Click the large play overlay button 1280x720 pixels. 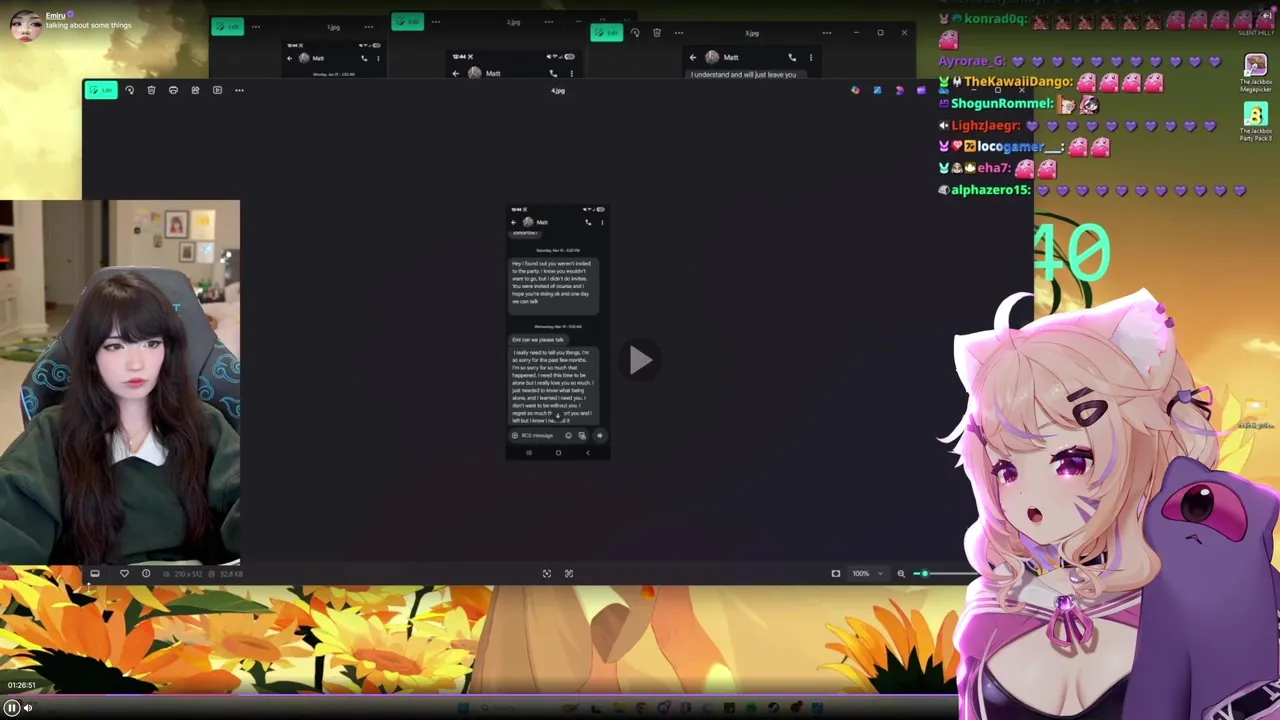click(x=640, y=360)
